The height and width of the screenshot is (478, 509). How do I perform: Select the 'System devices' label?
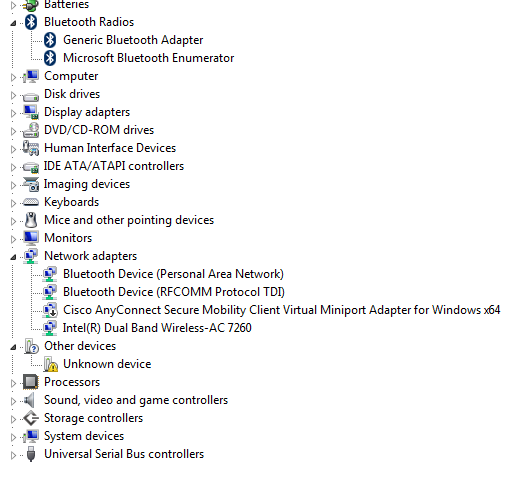(x=84, y=436)
